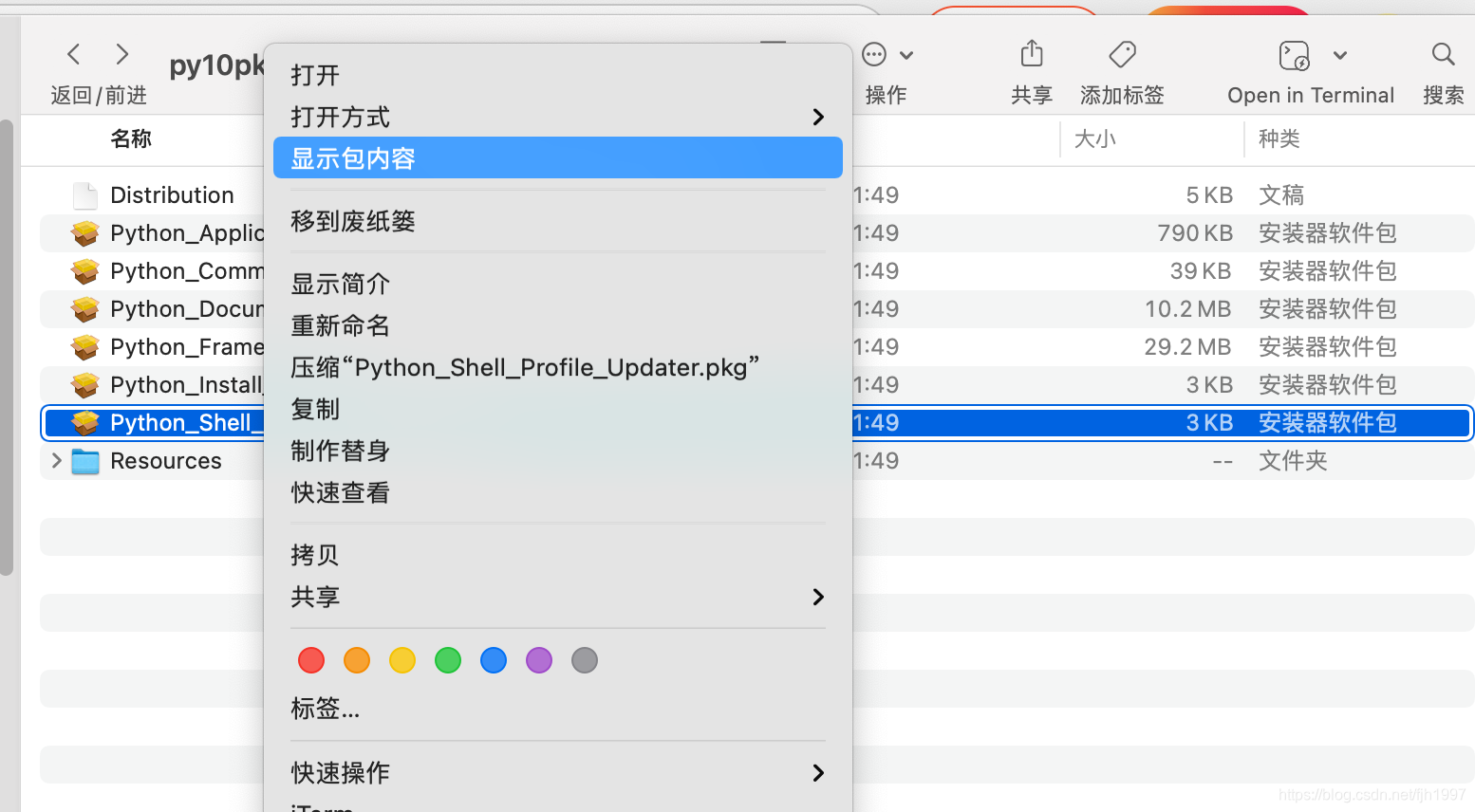This screenshot has width=1475, height=812.
Task: Expand the Resources folder disclosure triangle
Action: pyautogui.click(x=55, y=460)
